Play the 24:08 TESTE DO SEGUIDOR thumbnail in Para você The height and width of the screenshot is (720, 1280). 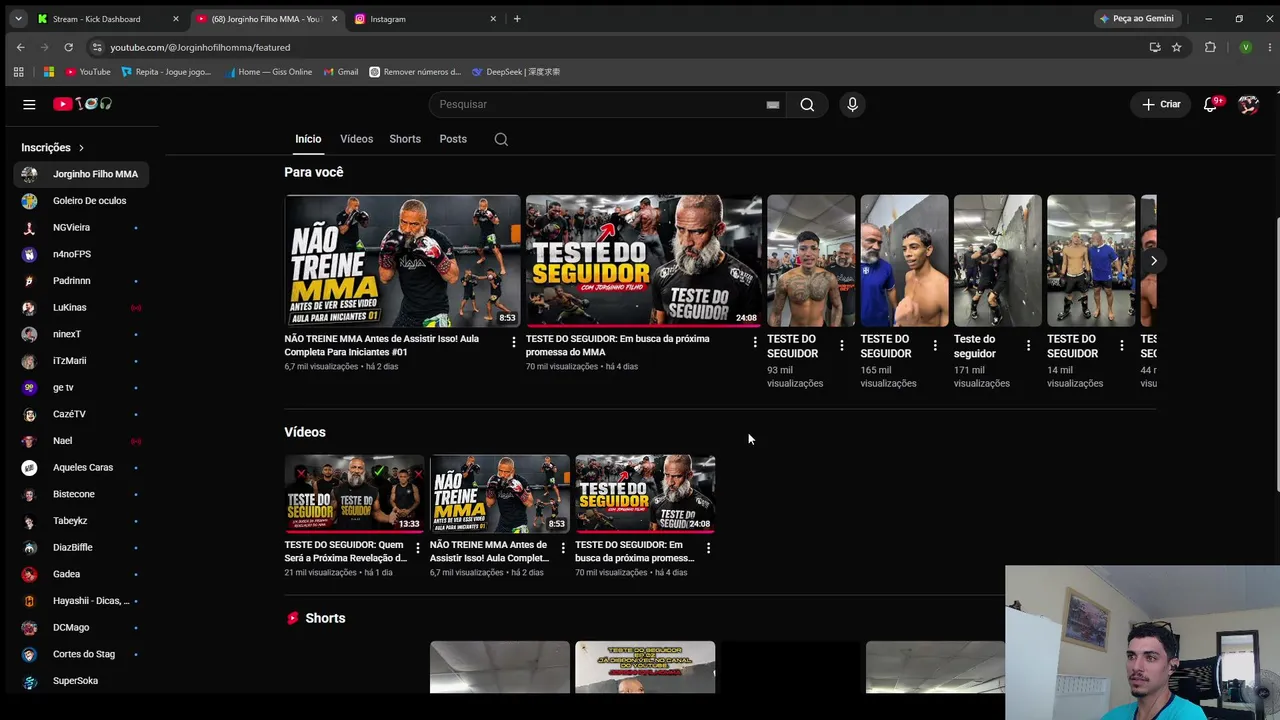[644, 261]
